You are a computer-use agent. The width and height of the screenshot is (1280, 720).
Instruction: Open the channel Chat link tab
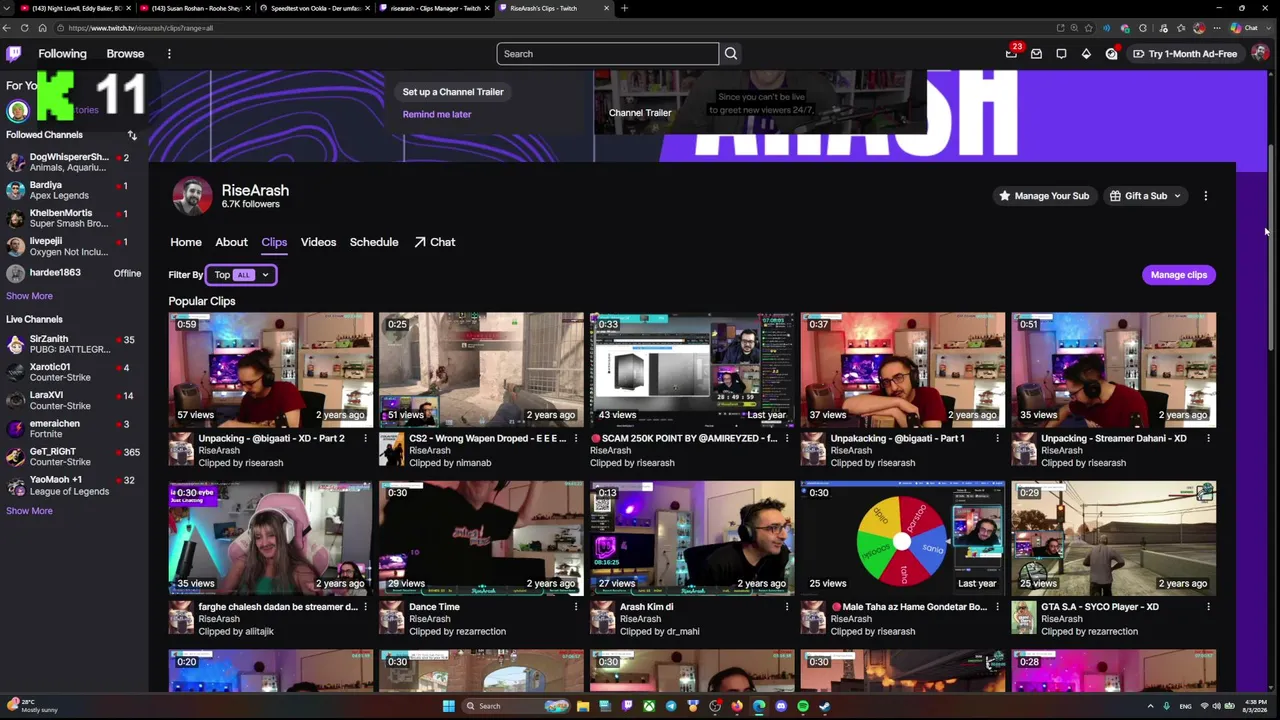435,242
